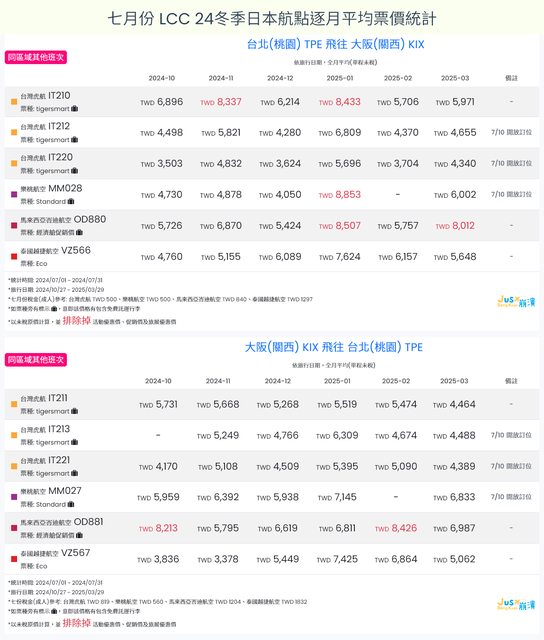Click the IT220 flight number
Screen dimensions: 544x640
pos(60,157)
